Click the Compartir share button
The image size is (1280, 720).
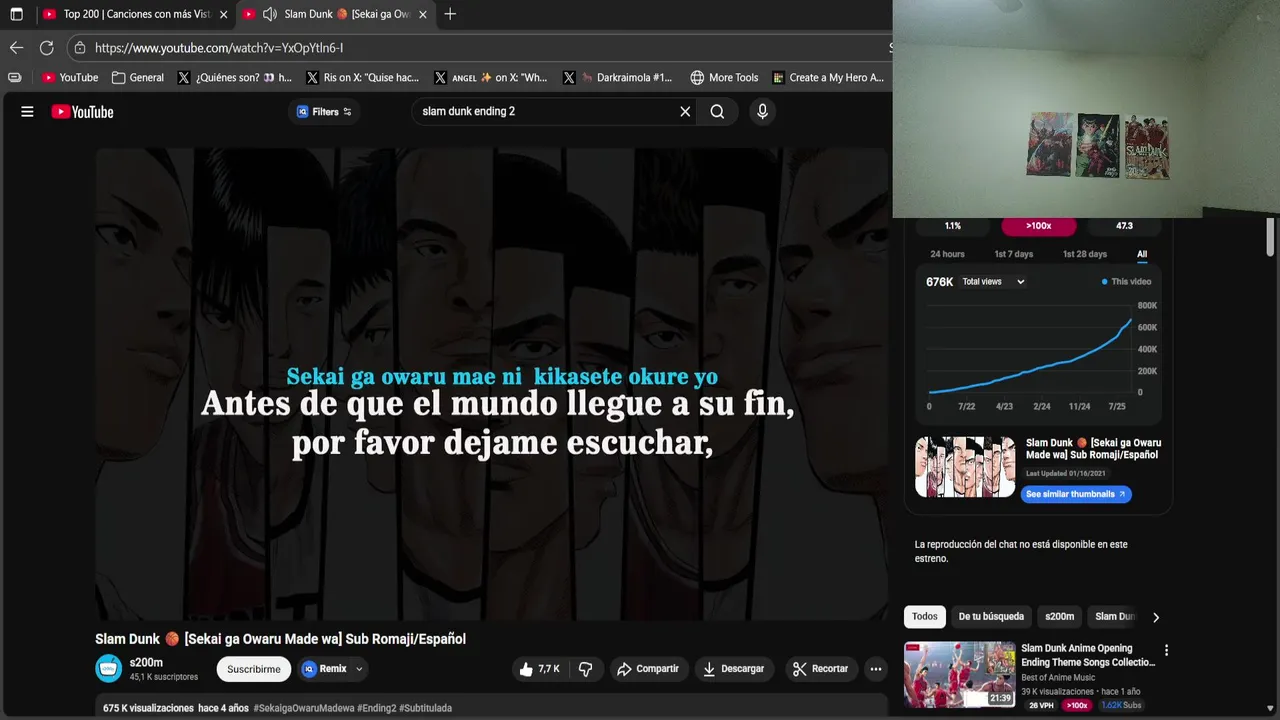tap(648, 669)
